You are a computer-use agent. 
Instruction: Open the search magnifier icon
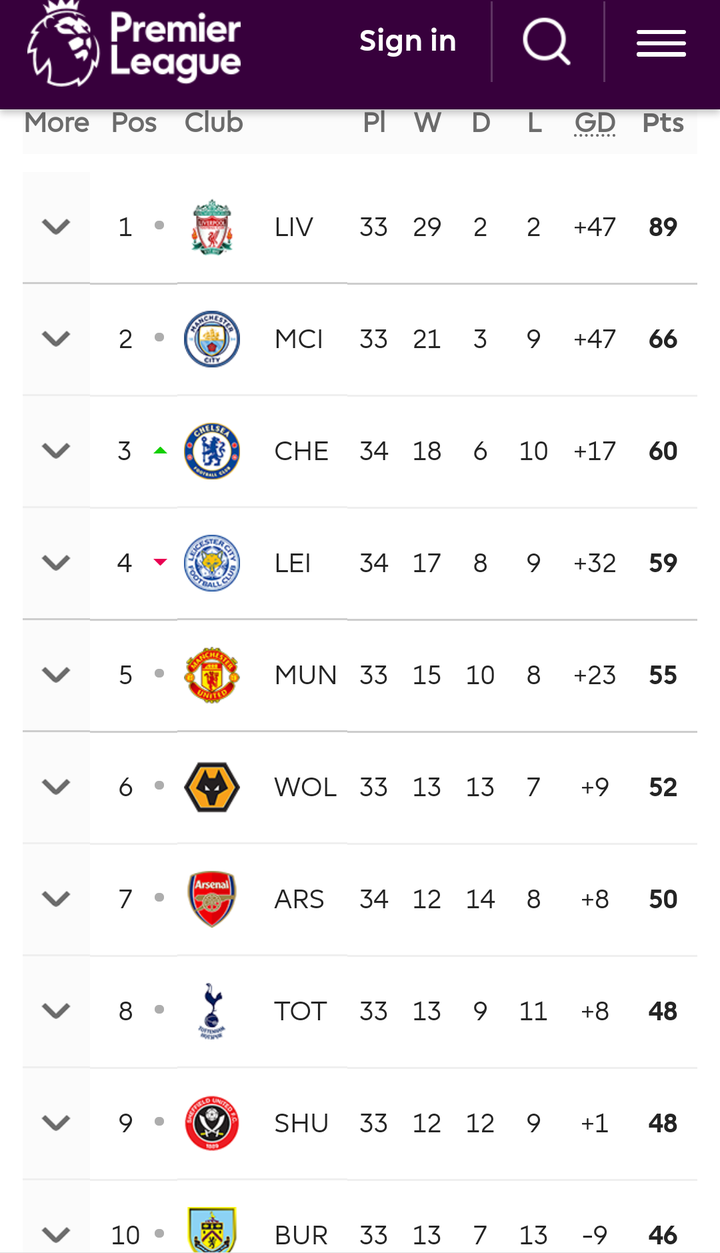[546, 42]
